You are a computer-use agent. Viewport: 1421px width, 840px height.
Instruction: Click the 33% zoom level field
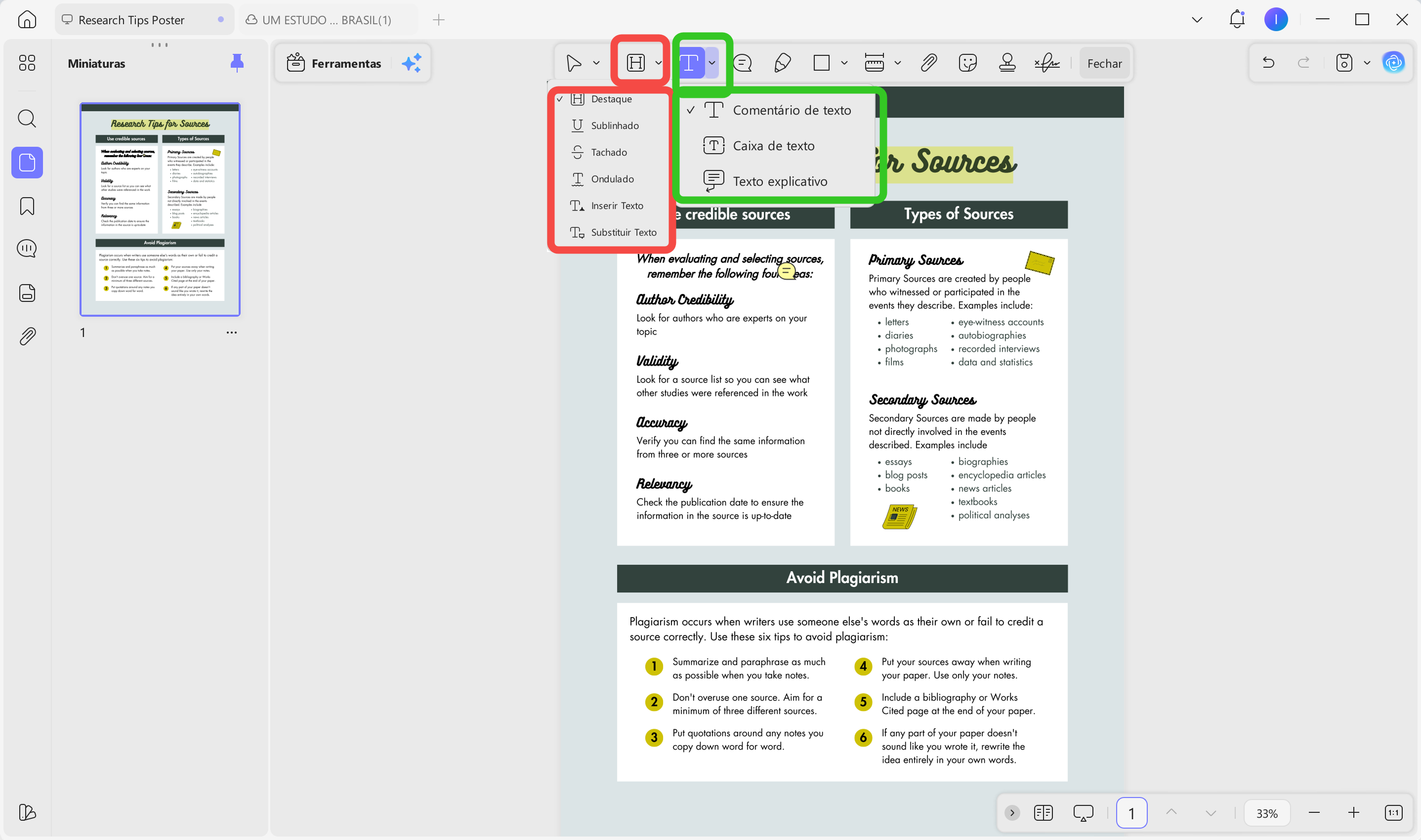1266,813
